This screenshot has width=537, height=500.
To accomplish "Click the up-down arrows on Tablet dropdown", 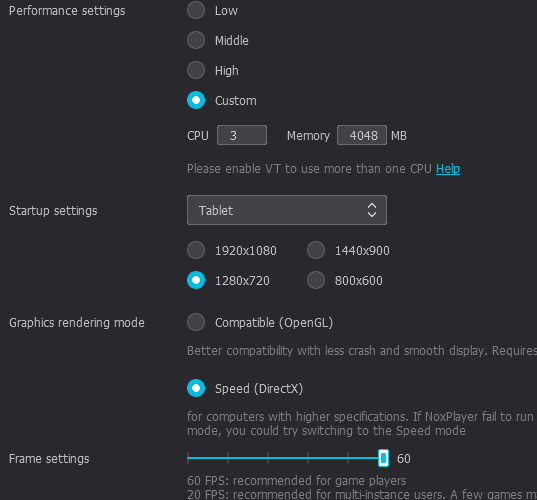I will 372,210.
